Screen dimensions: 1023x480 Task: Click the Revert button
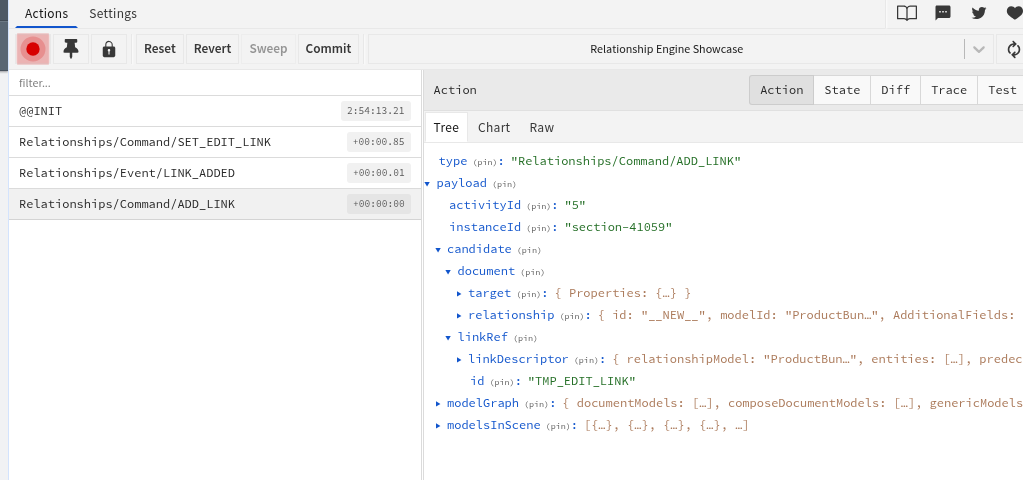tap(213, 49)
